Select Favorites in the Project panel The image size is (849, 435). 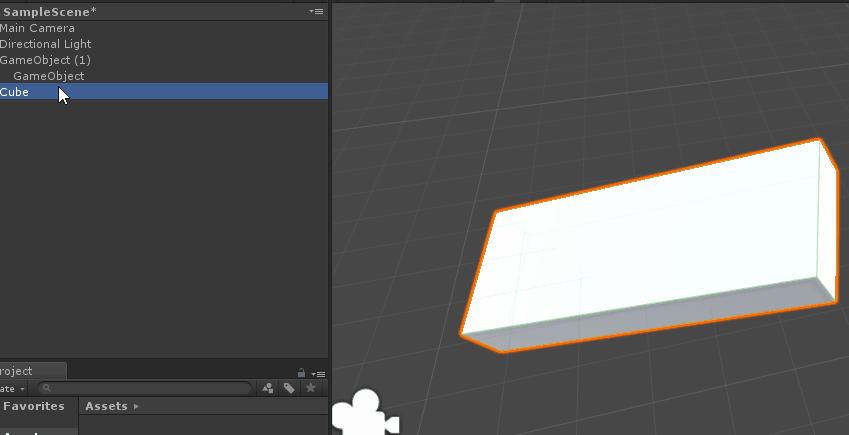34,406
